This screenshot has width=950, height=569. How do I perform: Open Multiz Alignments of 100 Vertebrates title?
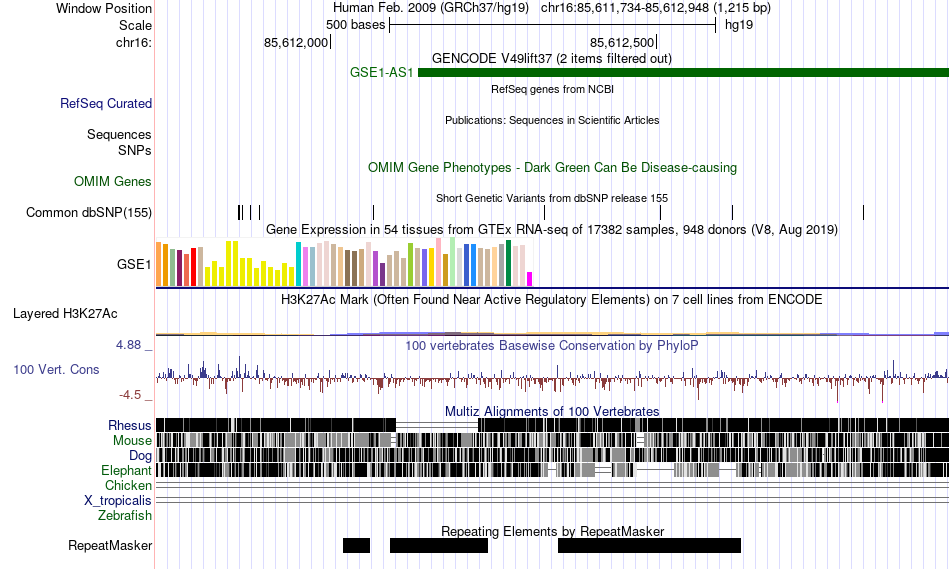coord(552,411)
